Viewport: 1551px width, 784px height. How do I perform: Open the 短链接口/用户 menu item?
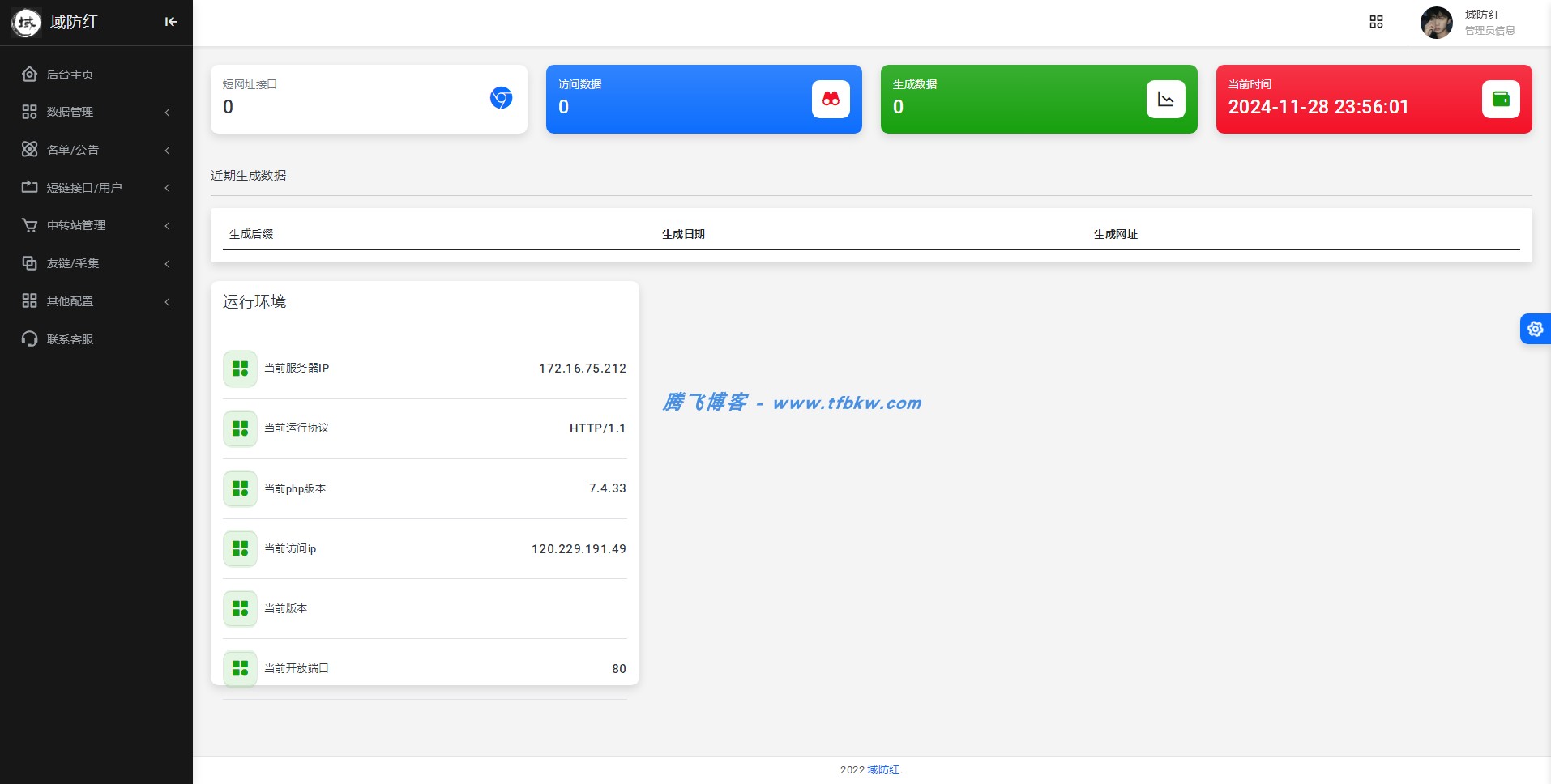(96, 187)
